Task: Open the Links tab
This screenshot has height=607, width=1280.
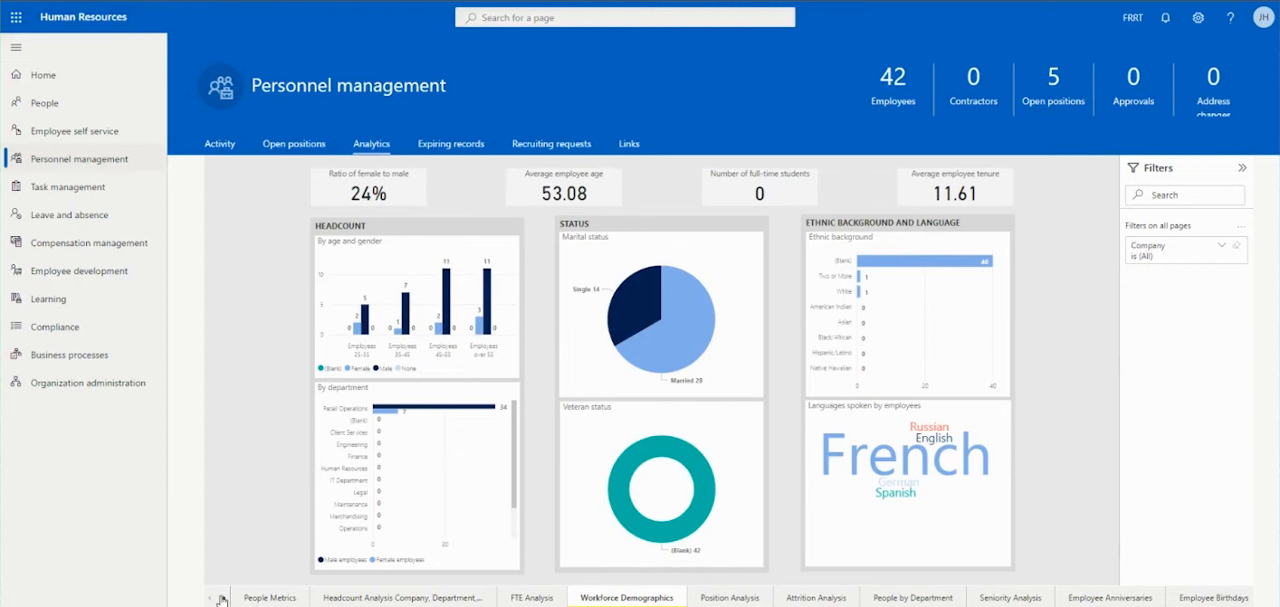Action: coord(629,144)
